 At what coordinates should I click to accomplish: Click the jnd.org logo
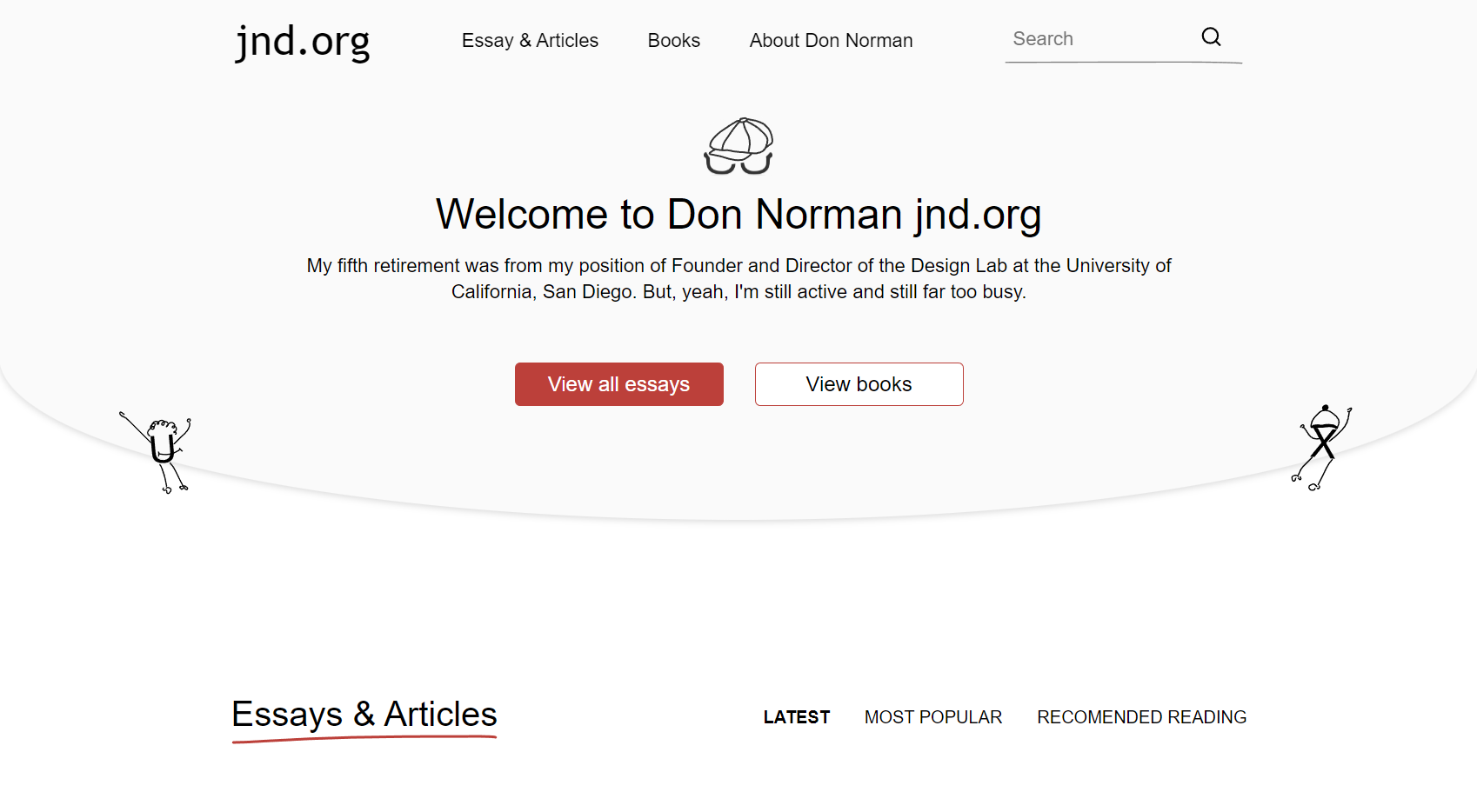click(x=303, y=42)
